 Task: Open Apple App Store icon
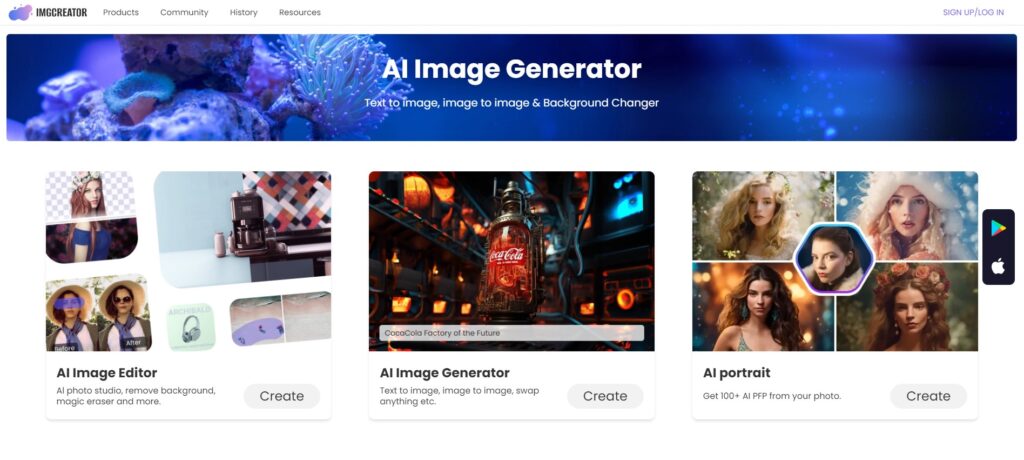tap(998, 266)
